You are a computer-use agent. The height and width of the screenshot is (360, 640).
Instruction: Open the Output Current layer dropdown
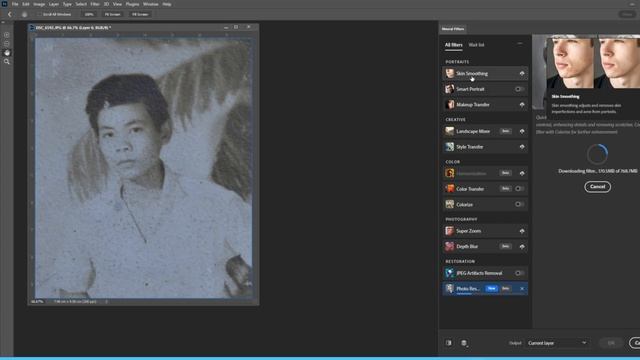click(x=557, y=343)
